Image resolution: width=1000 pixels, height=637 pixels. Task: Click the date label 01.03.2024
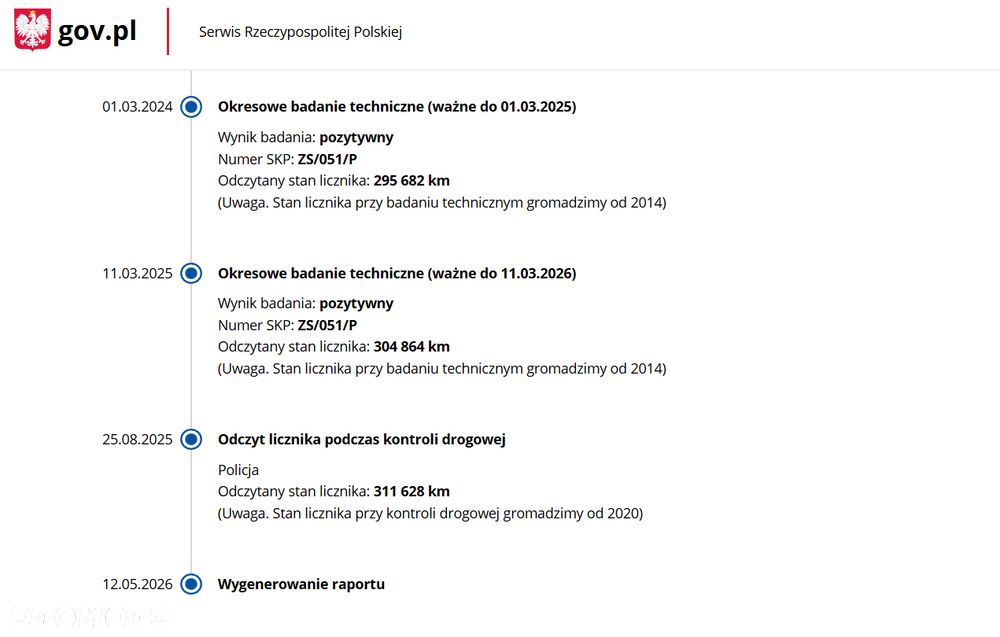click(x=137, y=106)
